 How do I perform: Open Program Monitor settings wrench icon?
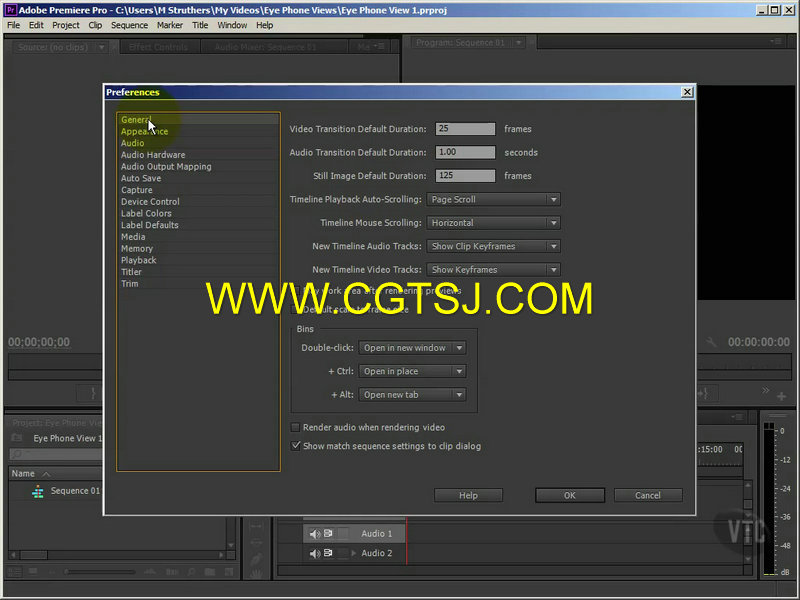pyautogui.click(x=711, y=342)
